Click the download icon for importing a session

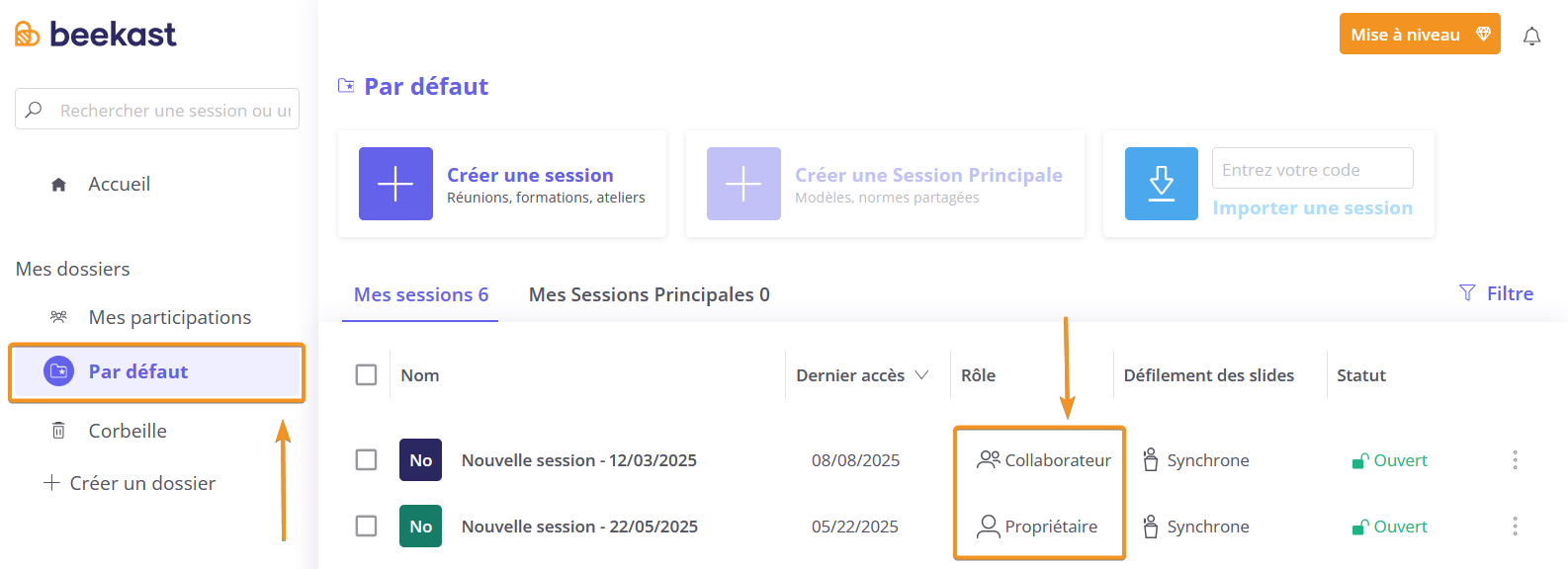[1162, 184]
